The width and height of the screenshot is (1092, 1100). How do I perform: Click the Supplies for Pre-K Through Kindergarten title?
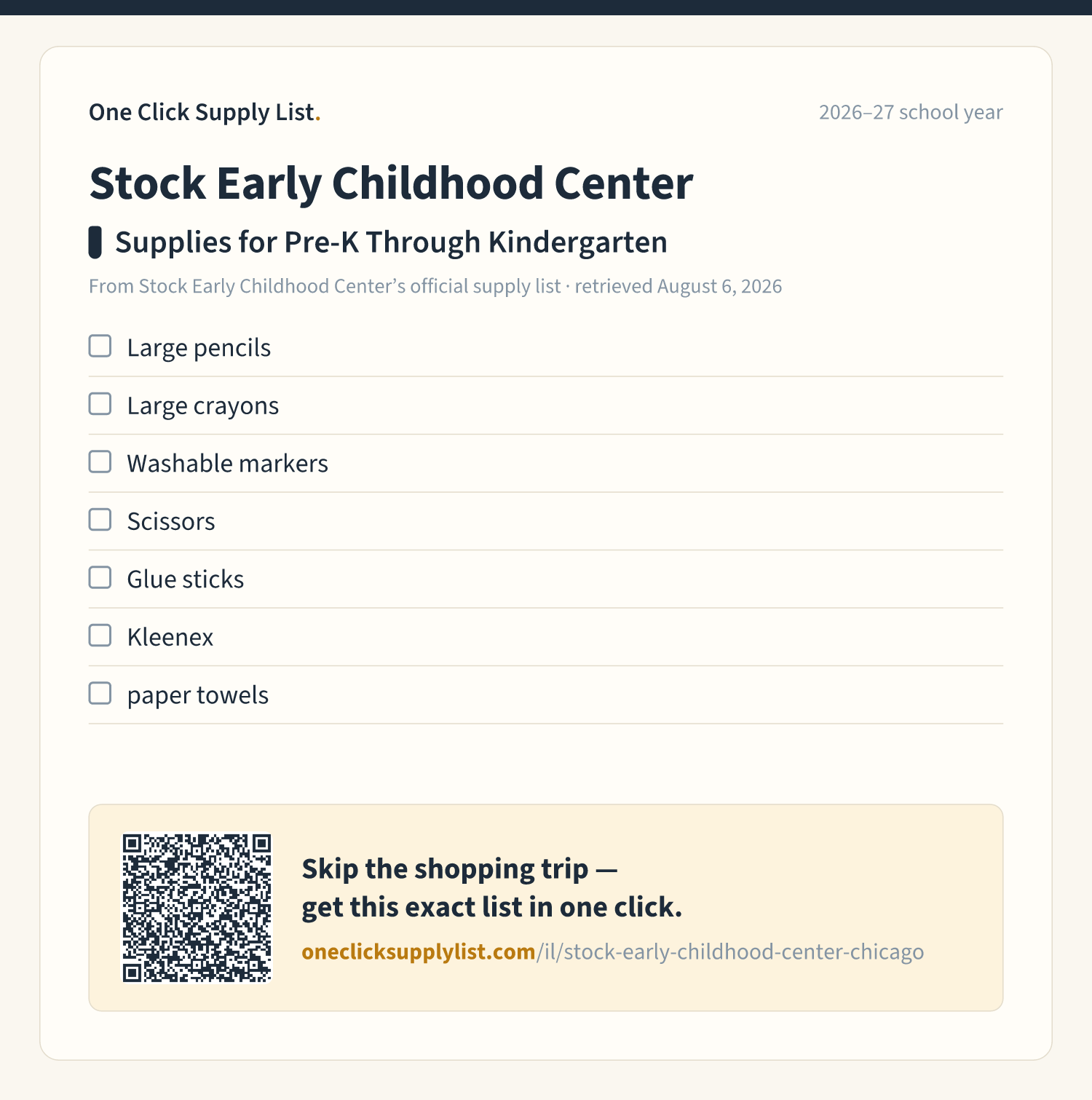[391, 242]
